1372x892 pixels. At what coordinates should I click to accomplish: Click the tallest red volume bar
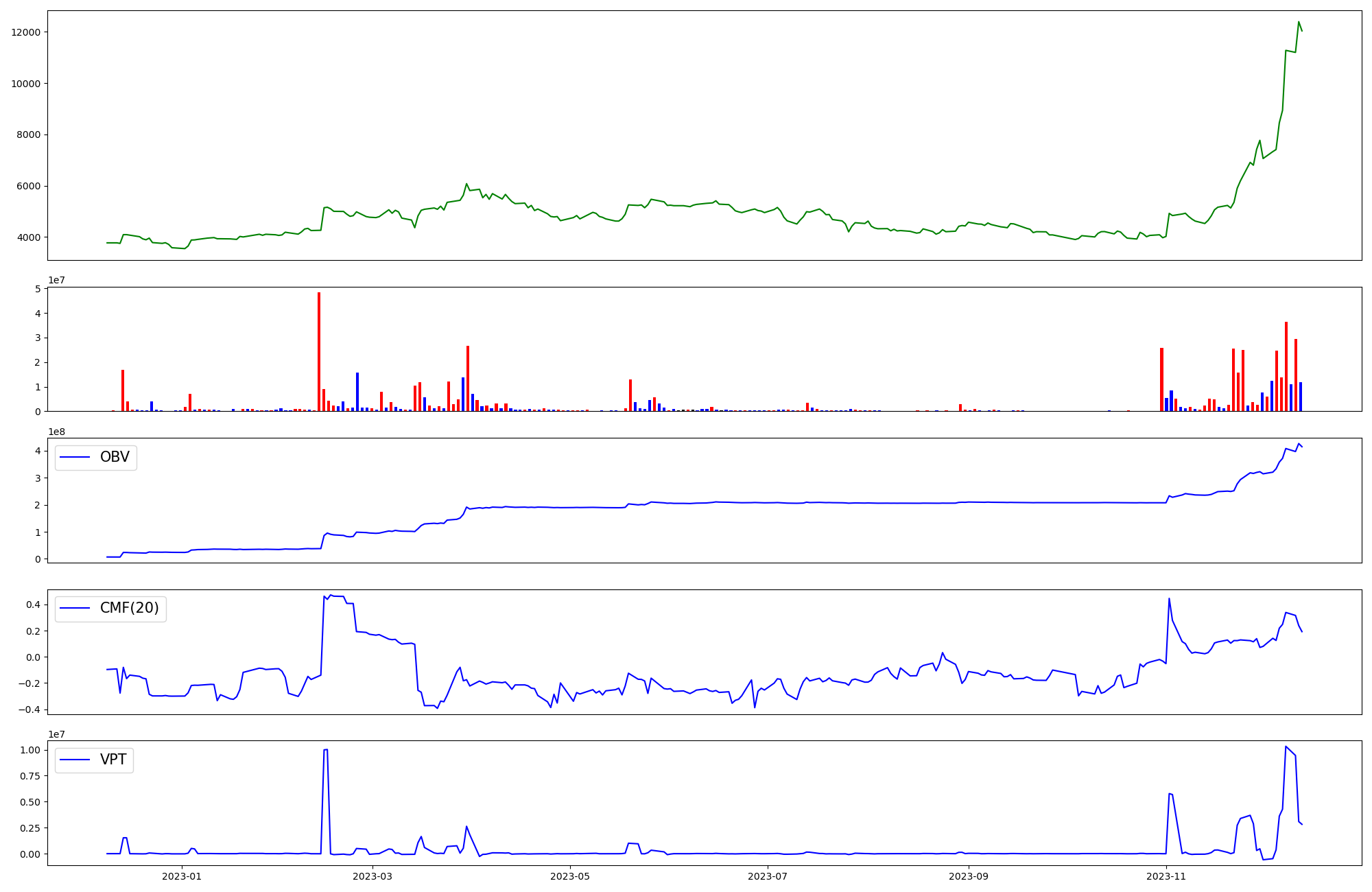pyautogui.click(x=319, y=350)
